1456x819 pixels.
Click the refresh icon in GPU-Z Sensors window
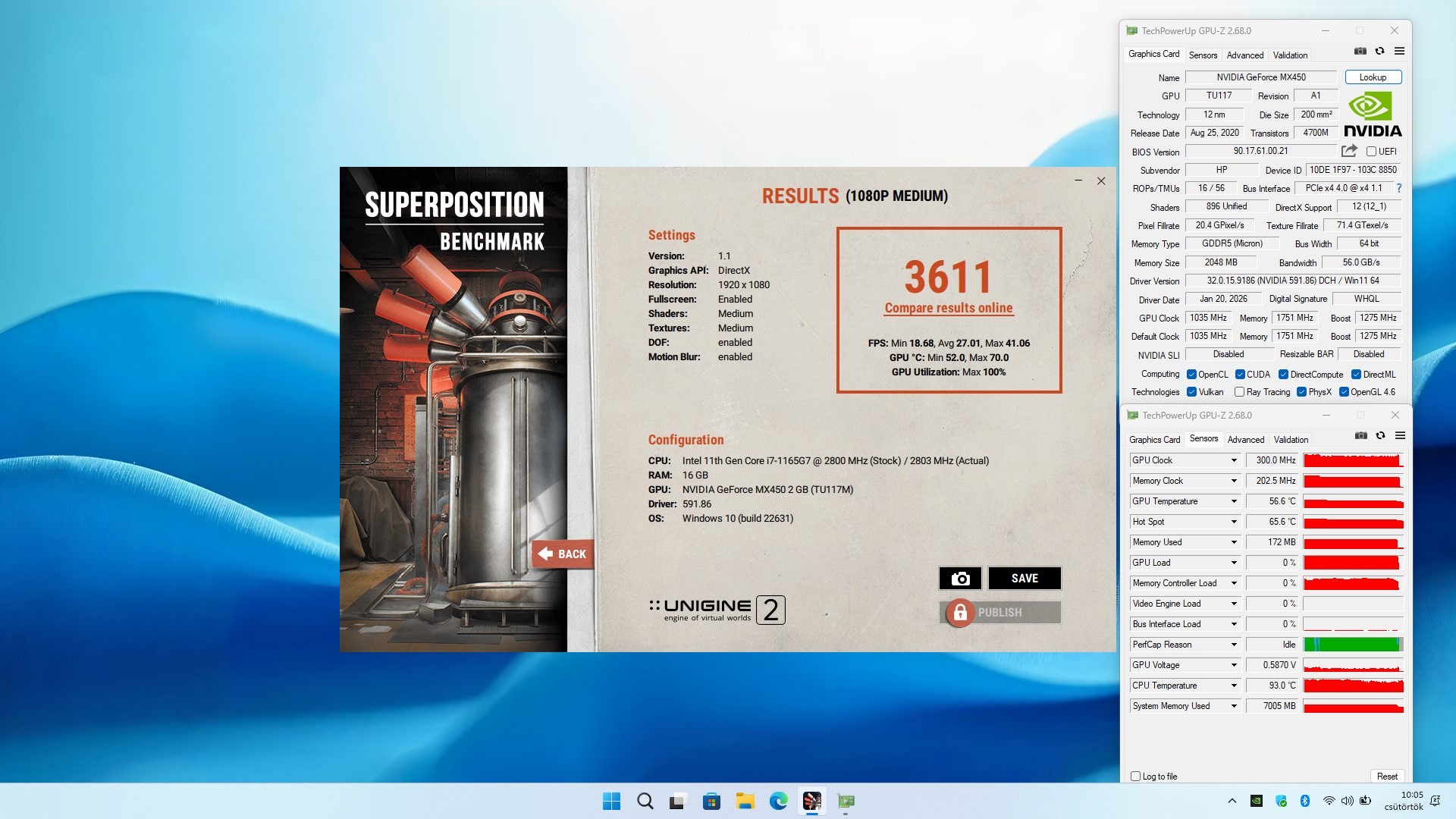(x=1380, y=436)
